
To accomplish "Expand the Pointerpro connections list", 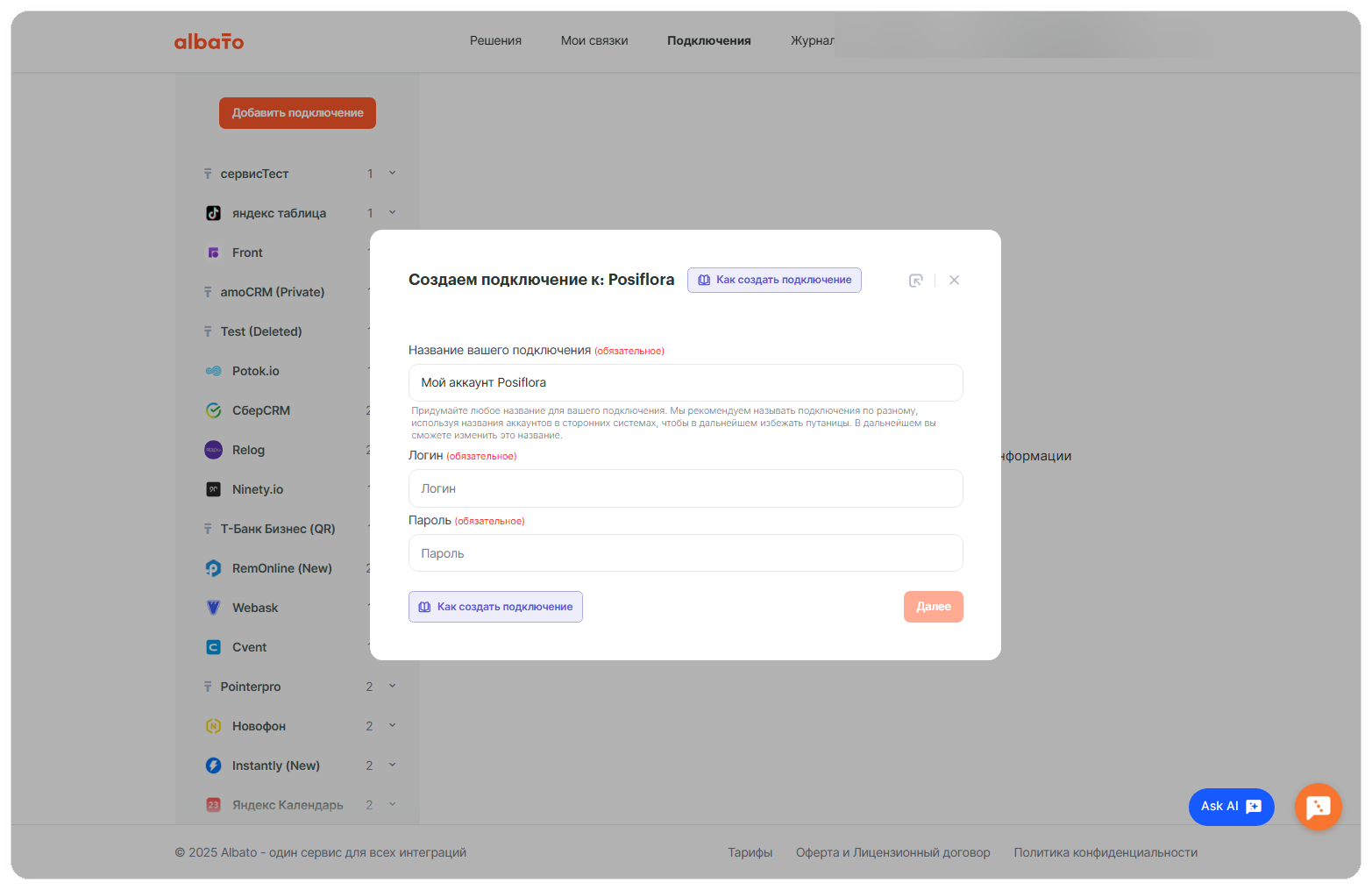I will pos(392,686).
